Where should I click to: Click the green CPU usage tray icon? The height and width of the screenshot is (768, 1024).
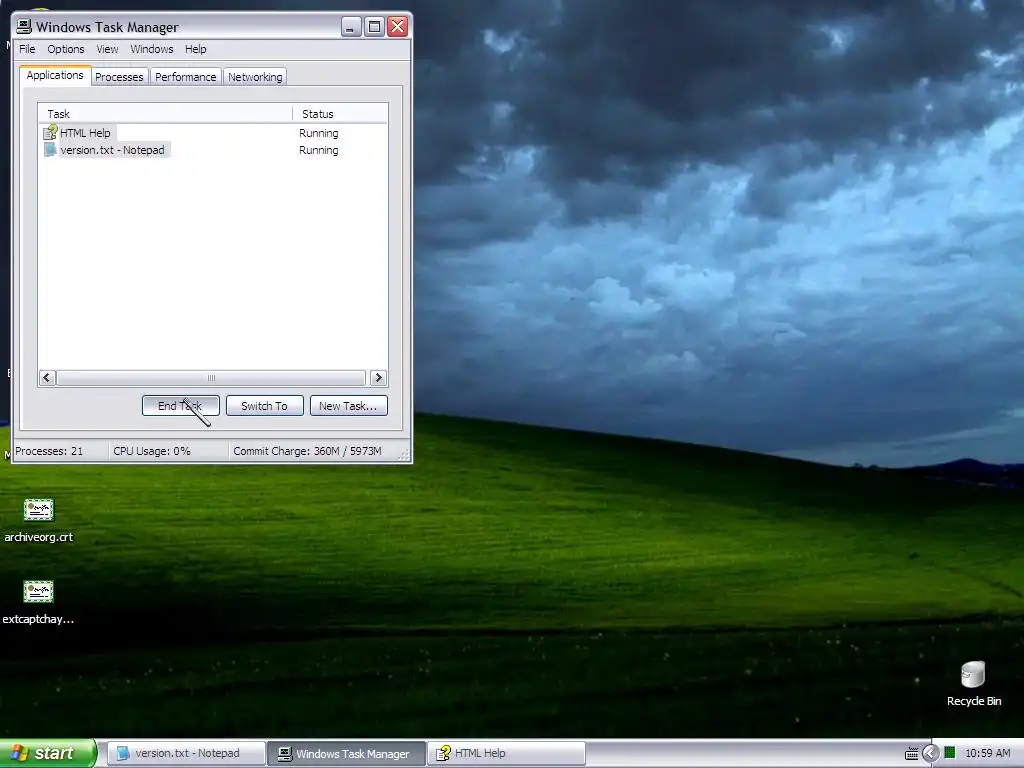(950, 753)
